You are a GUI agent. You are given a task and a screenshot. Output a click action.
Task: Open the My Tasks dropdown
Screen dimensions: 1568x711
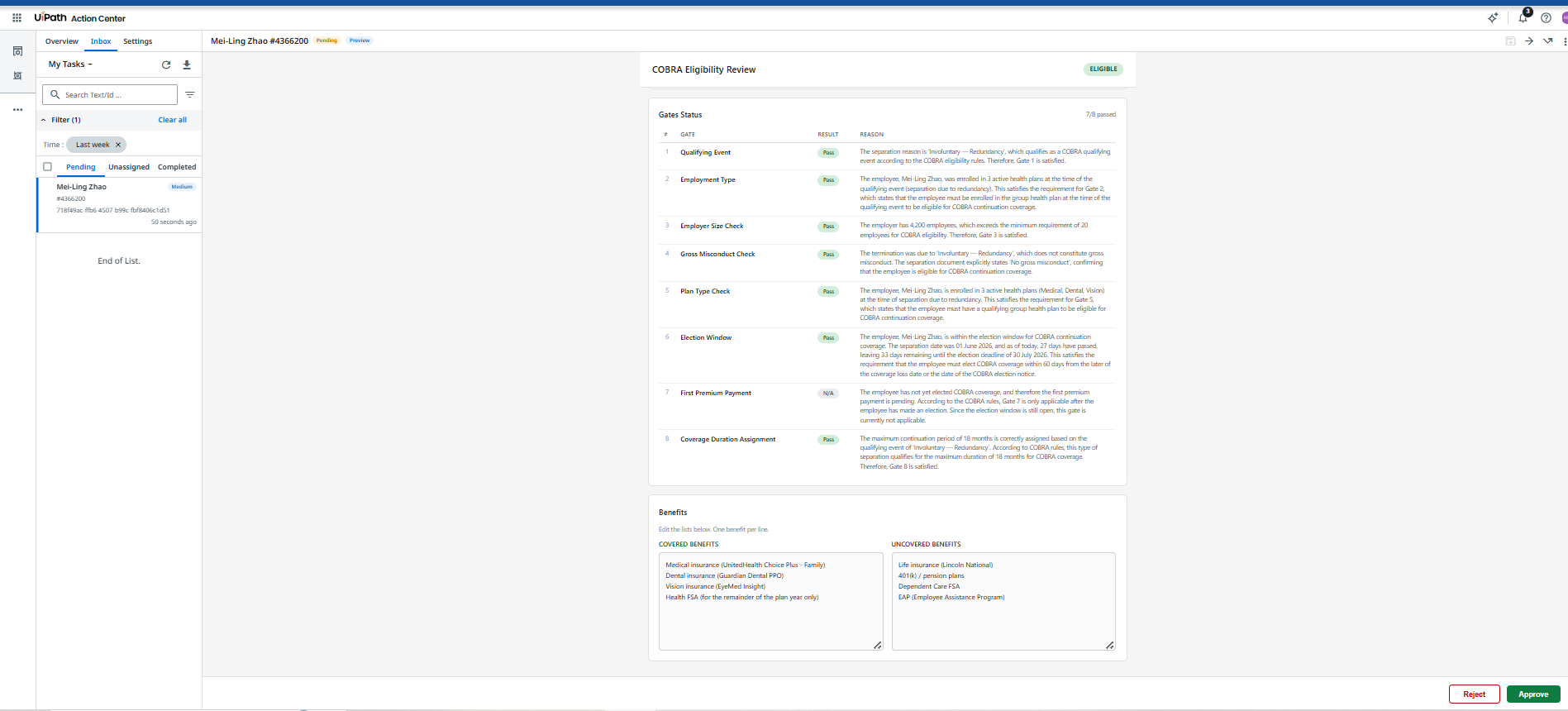(70, 64)
